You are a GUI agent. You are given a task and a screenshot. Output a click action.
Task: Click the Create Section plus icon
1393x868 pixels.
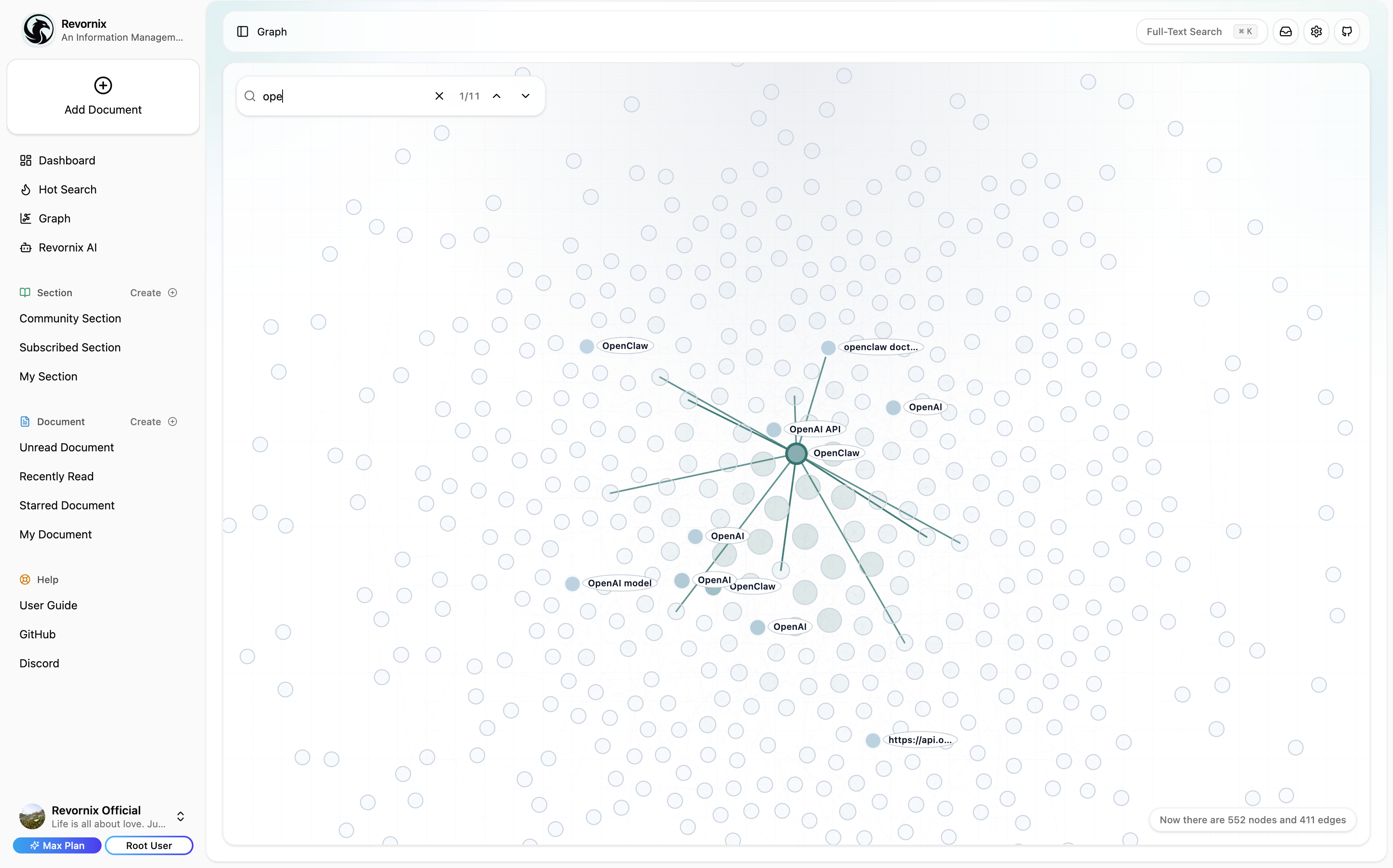coord(172,293)
